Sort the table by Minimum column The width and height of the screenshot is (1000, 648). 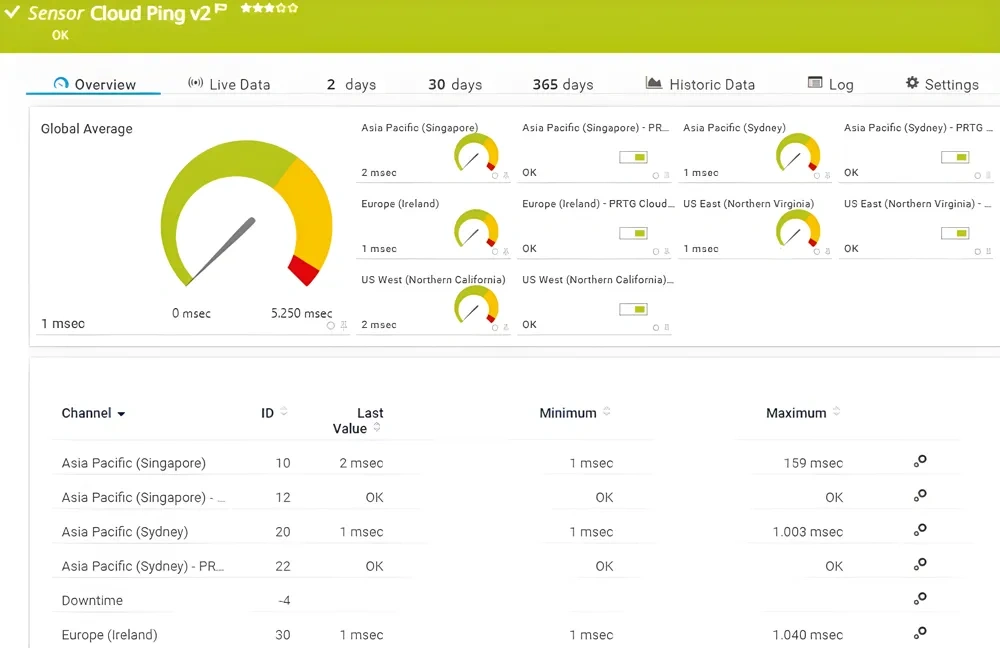click(607, 412)
